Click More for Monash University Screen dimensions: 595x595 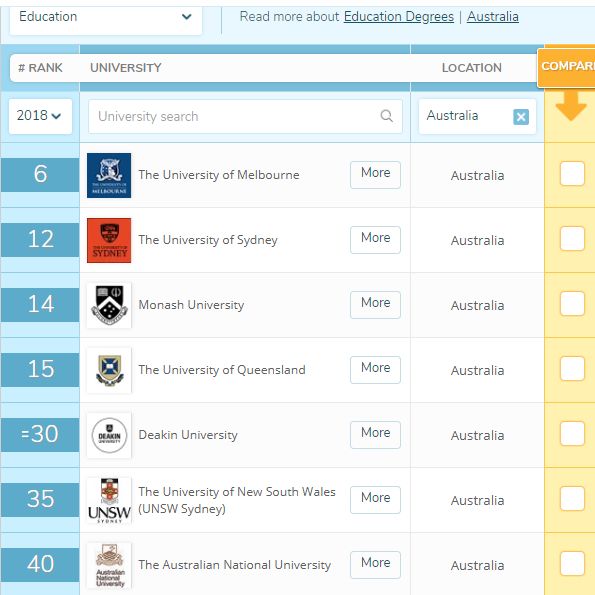pyautogui.click(x=375, y=305)
